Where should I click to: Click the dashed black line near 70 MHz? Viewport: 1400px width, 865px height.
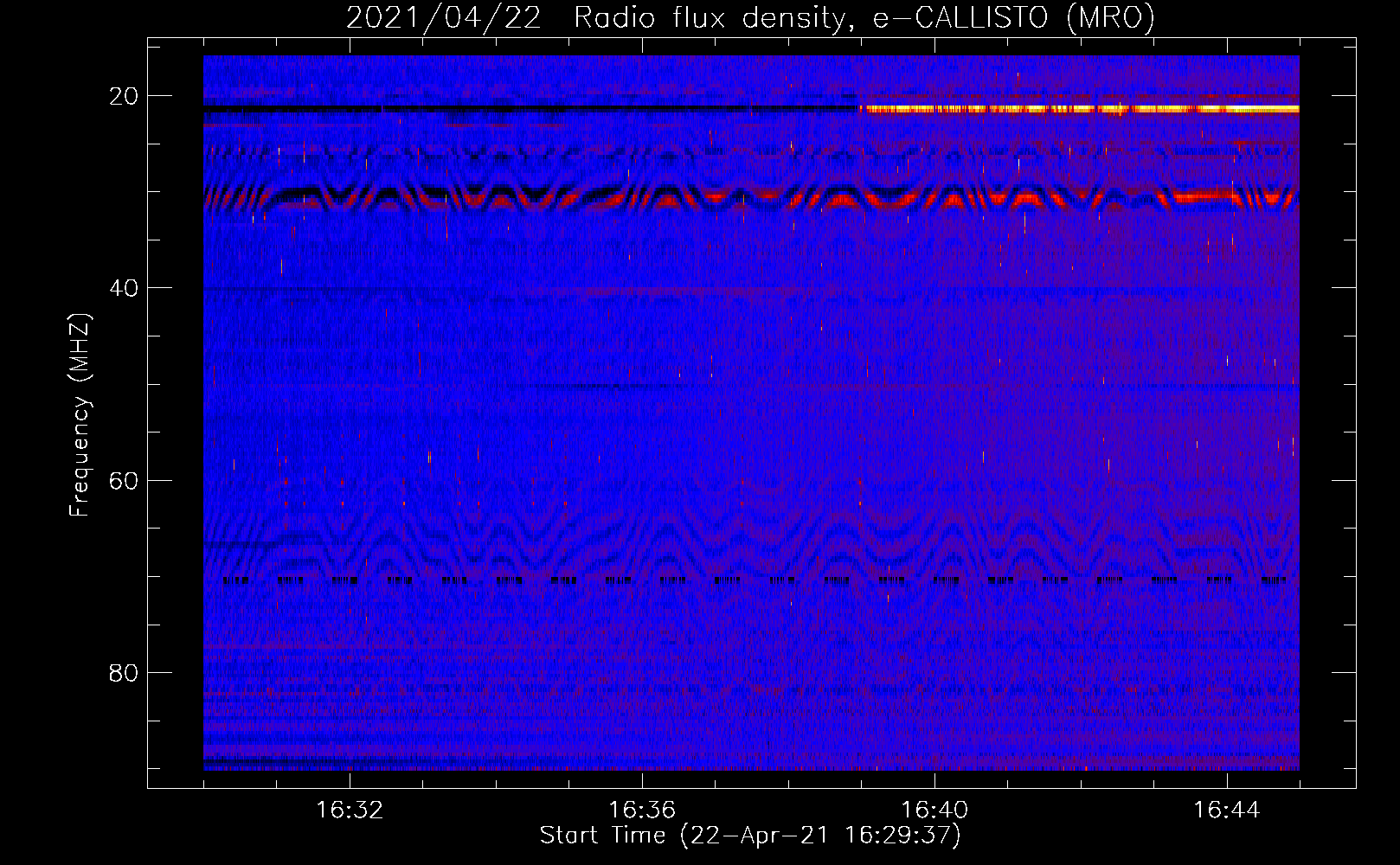755,580
